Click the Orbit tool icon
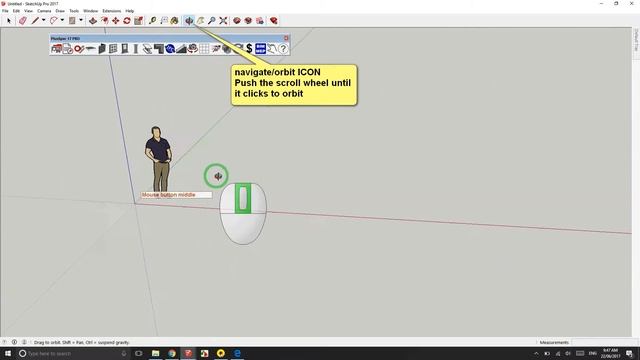This screenshot has height=360, width=640. tap(189, 20)
